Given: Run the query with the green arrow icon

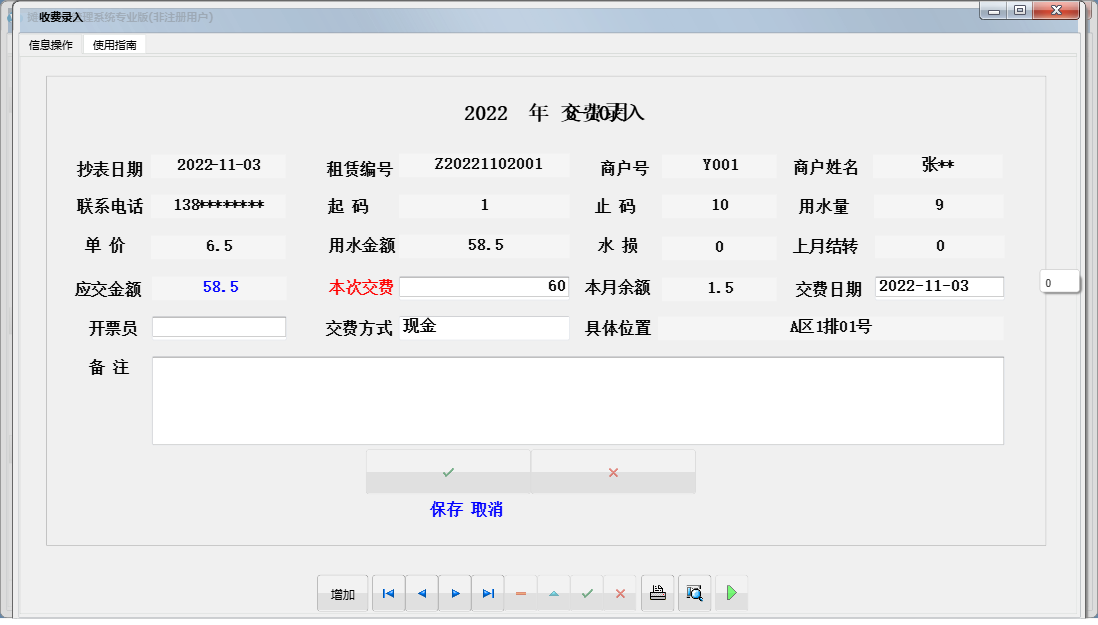Looking at the screenshot, I should [x=731, y=593].
